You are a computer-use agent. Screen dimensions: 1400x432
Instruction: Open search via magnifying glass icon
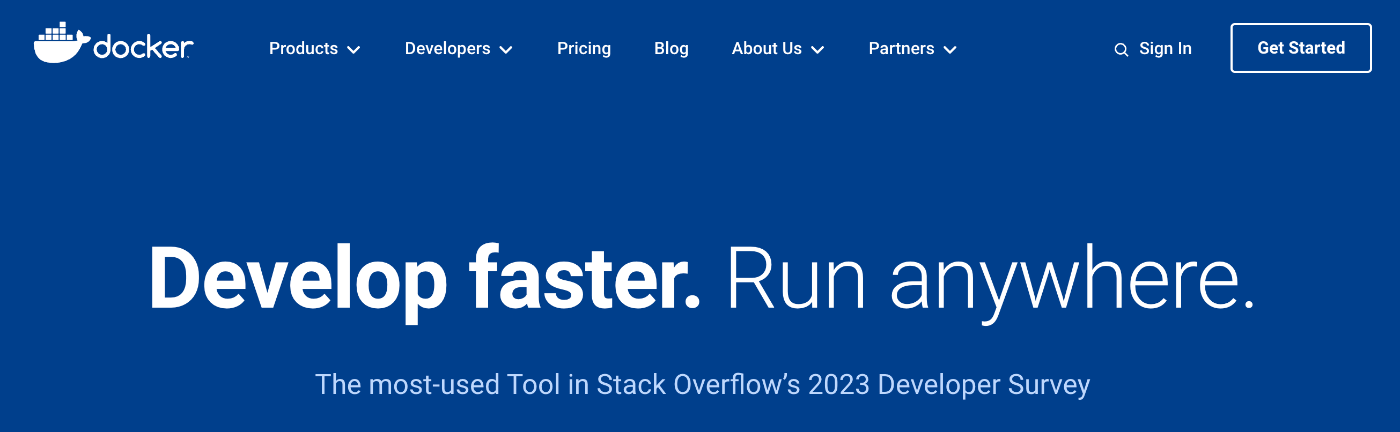click(1121, 49)
